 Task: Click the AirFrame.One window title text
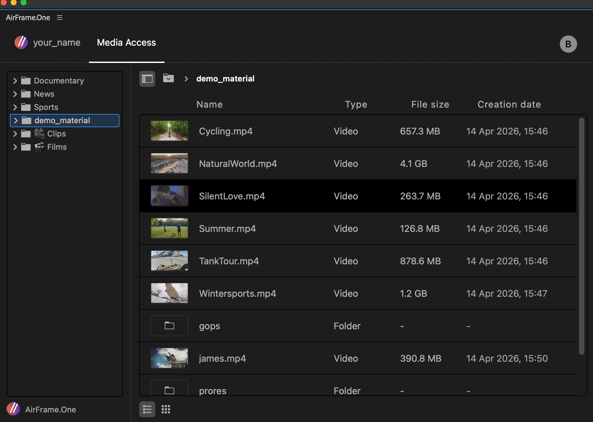28,18
